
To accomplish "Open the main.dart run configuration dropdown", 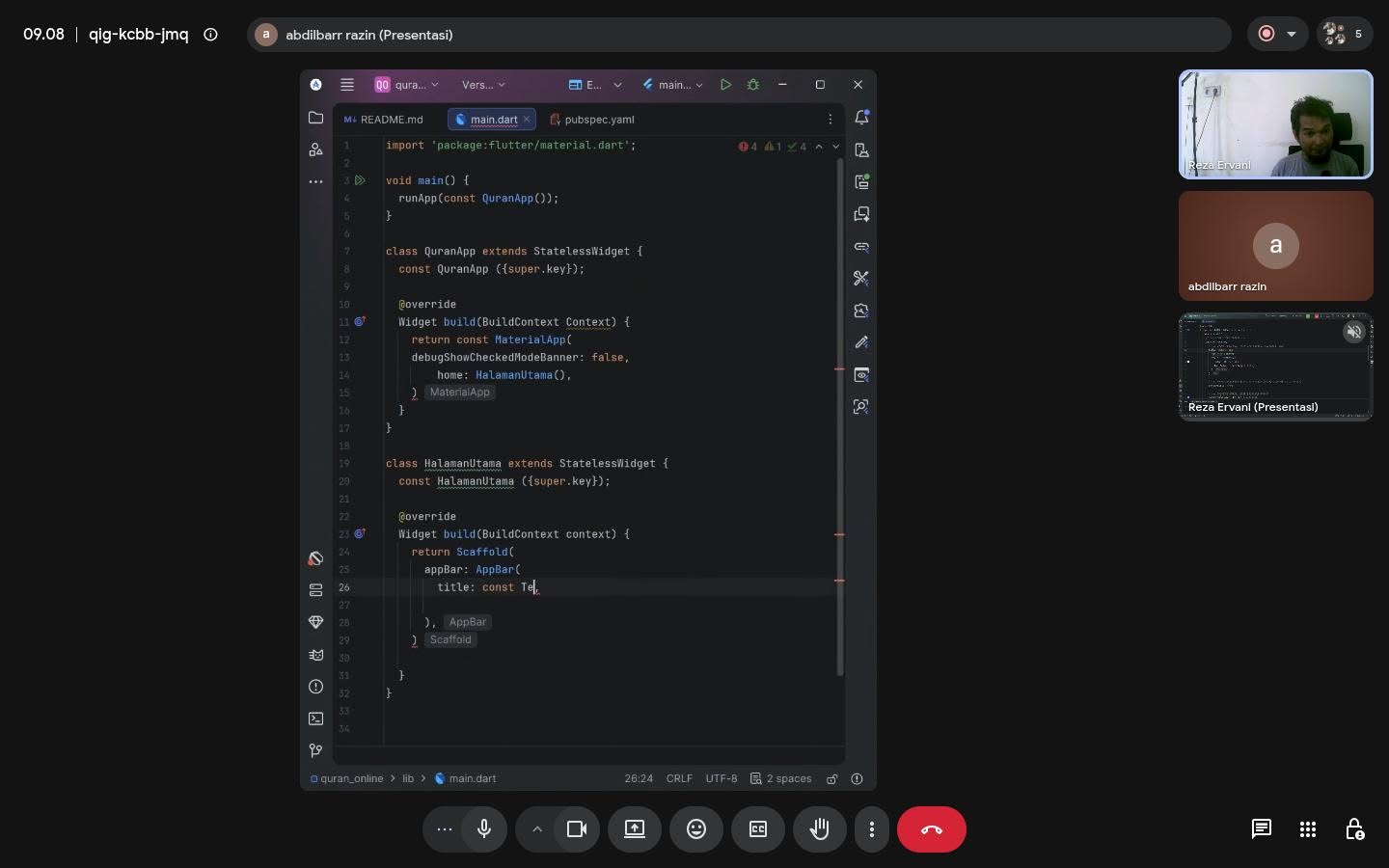I will point(673,85).
